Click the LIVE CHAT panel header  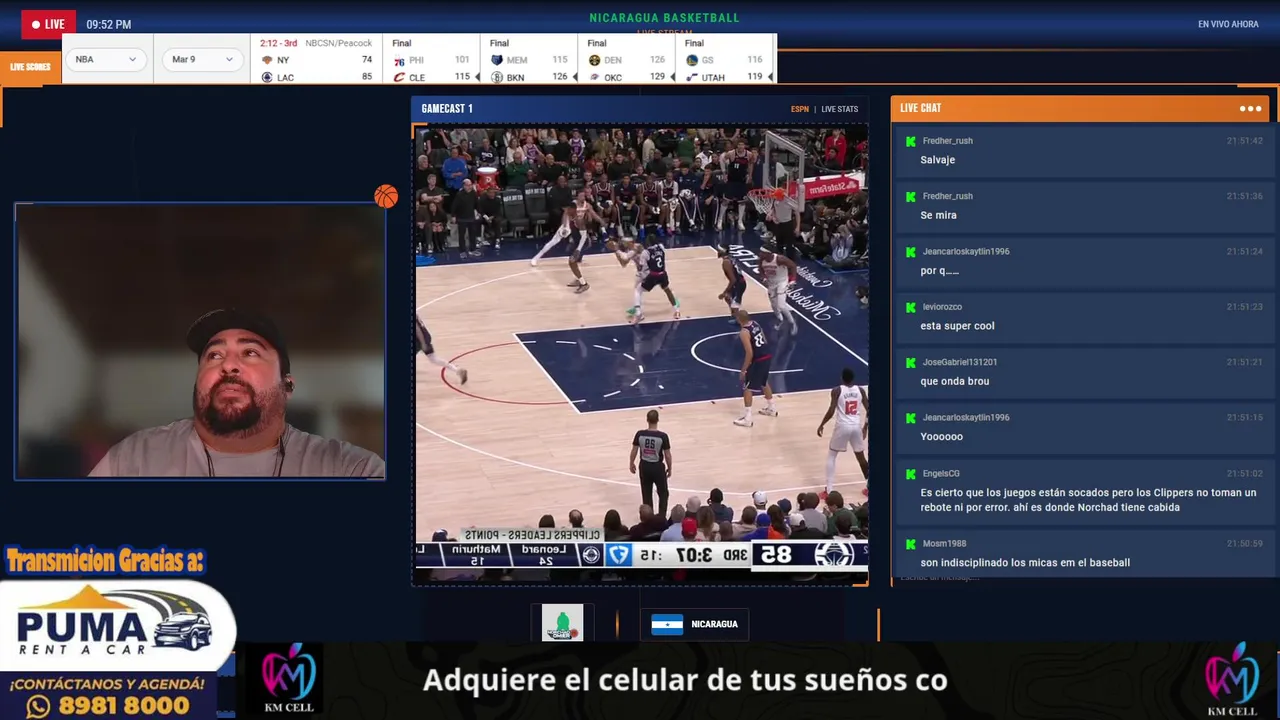click(x=1082, y=108)
